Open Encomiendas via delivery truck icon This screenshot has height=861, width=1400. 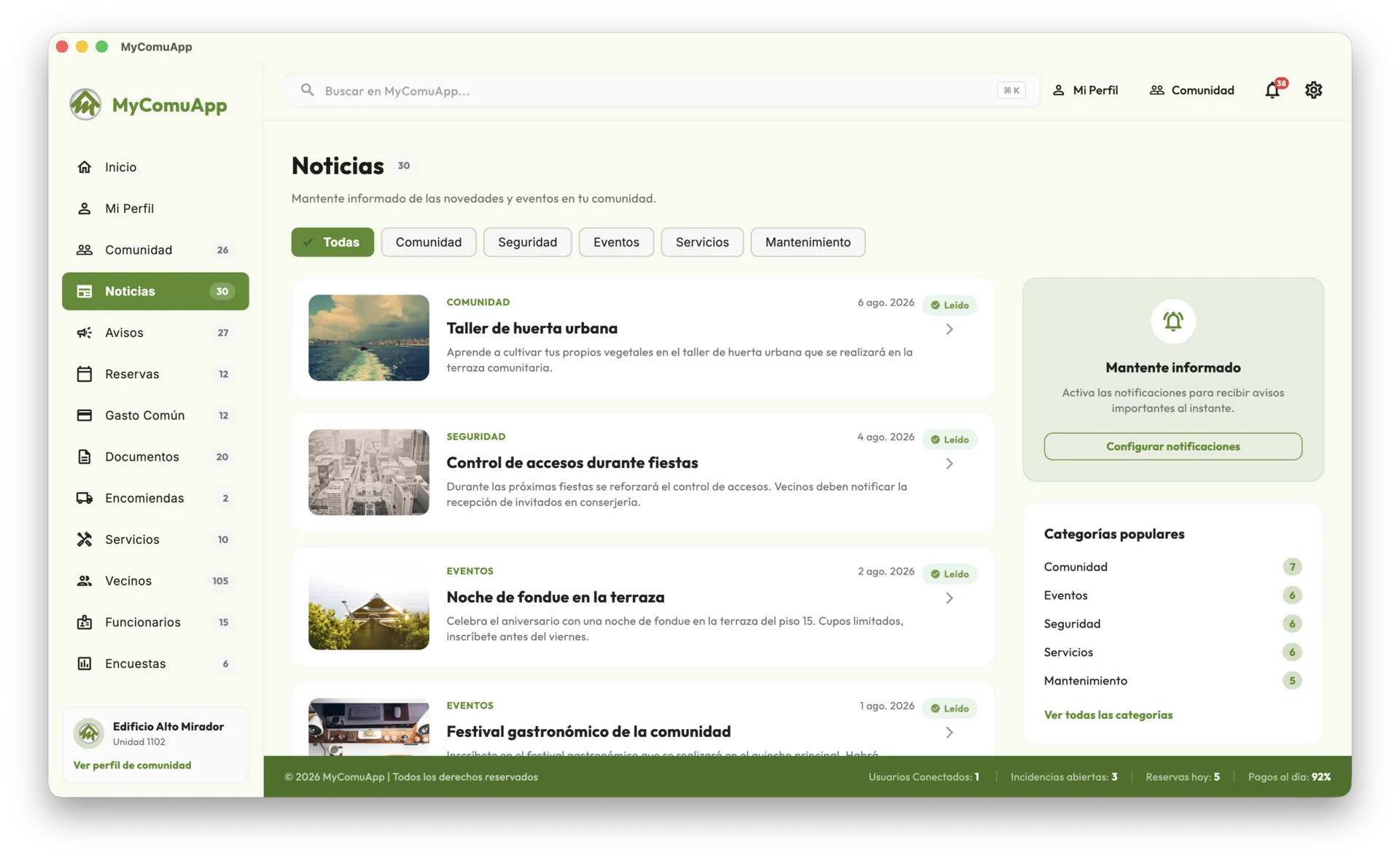tap(85, 498)
